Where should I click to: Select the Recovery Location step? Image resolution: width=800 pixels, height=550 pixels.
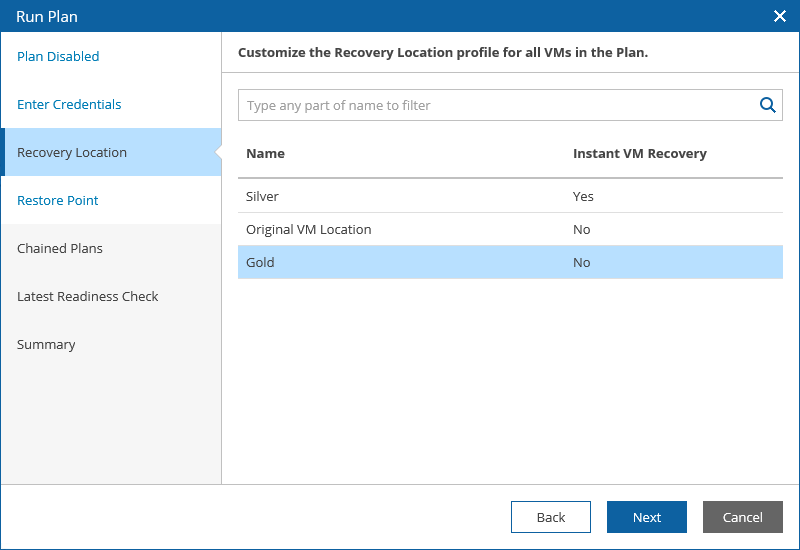[x=72, y=153]
